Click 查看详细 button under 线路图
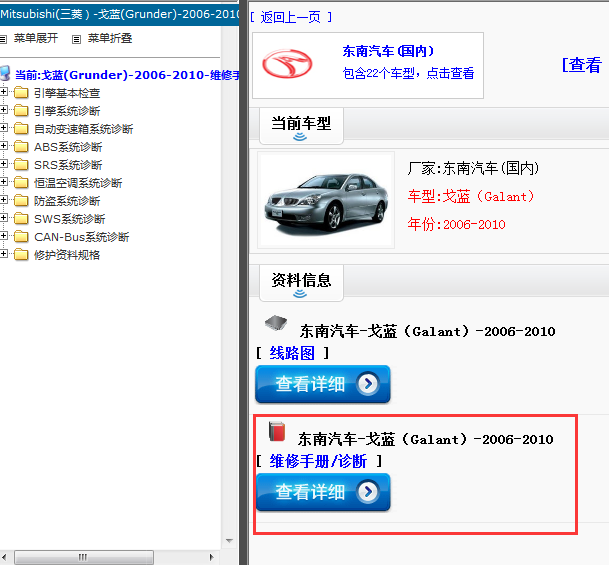 pos(323,384)
